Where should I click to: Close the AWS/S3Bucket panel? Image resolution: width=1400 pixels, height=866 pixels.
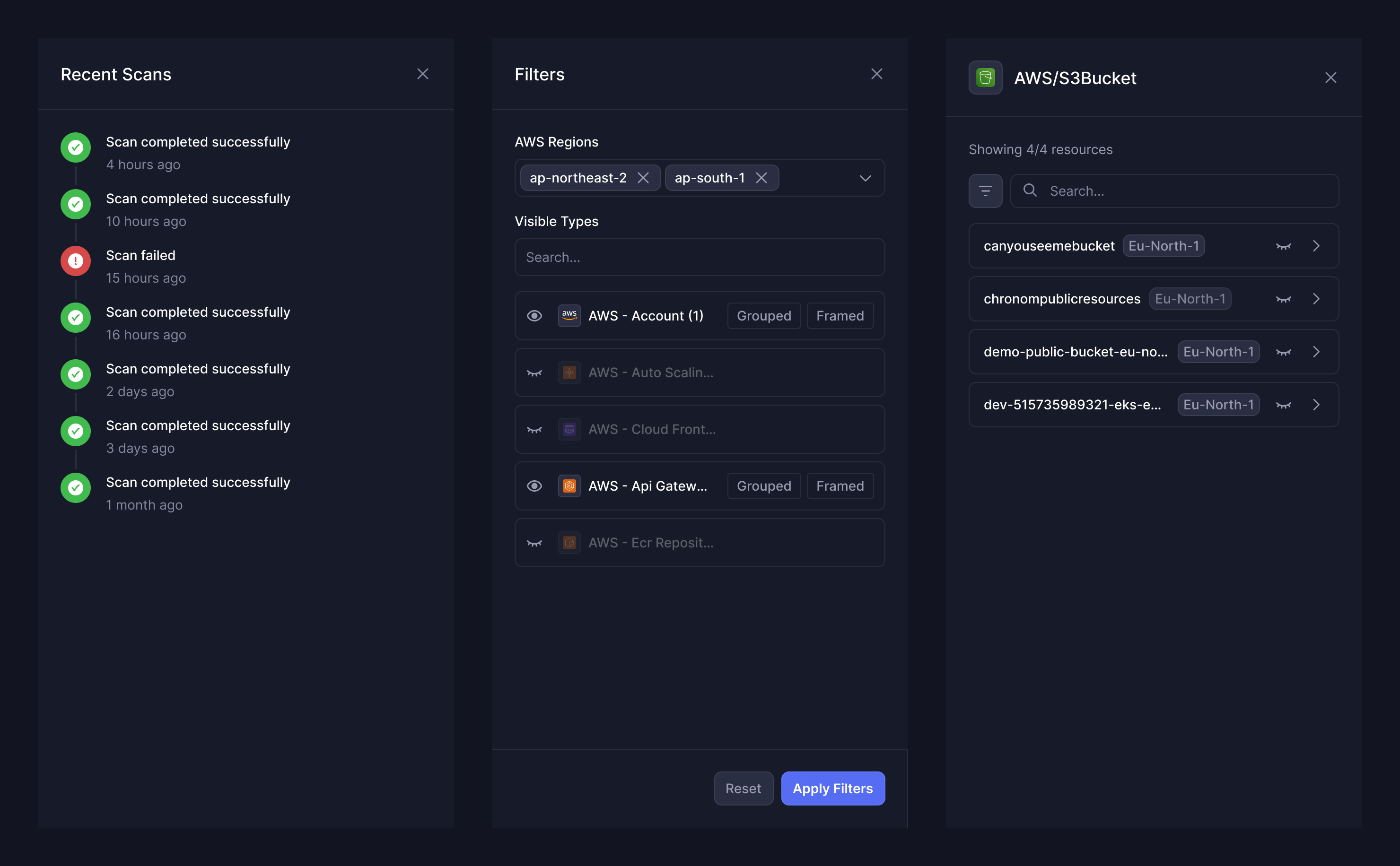tap(1330, 78)
